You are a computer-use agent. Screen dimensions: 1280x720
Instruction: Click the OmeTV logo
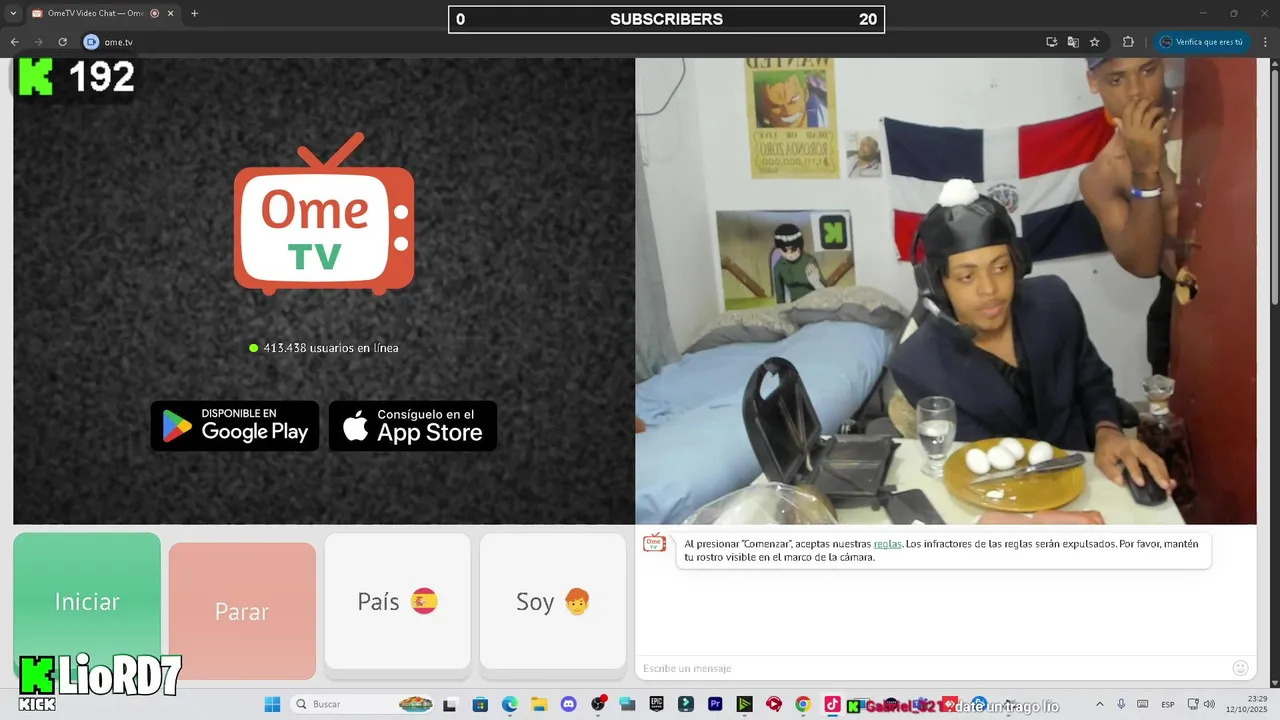click(x=324, y=214)
